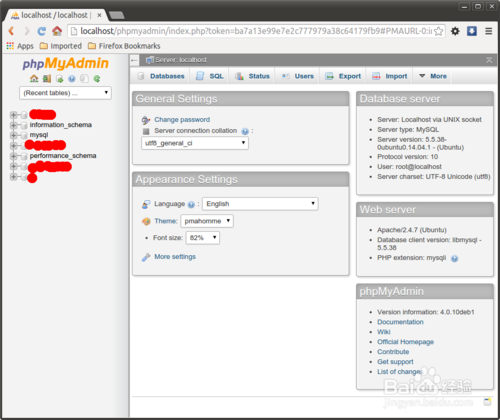Viewport: 500px width, 420px height.
Task: Open the Theme dropdown showing pmahomme
Action: 207,221
